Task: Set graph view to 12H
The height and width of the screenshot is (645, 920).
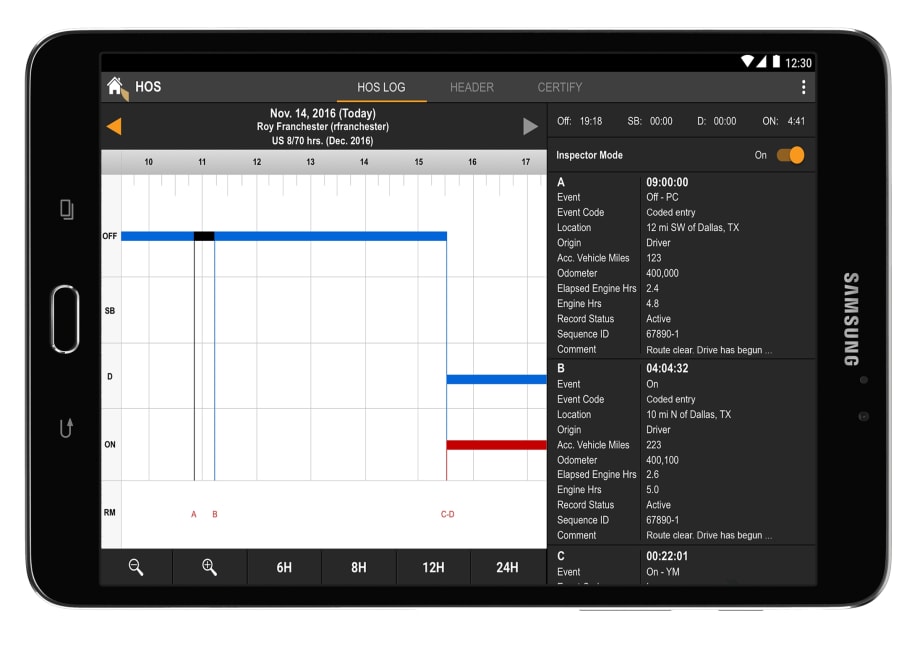Action: (433, 567)
